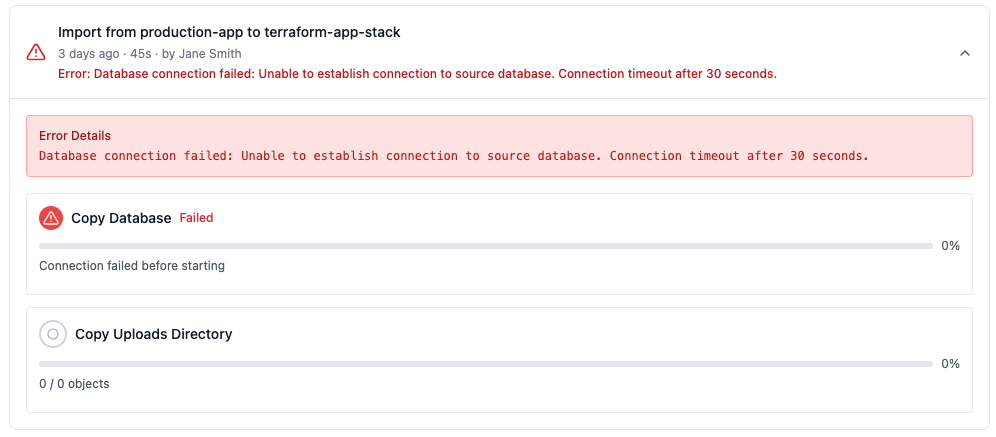Click the pink Error Details alert box

(499, 146)
